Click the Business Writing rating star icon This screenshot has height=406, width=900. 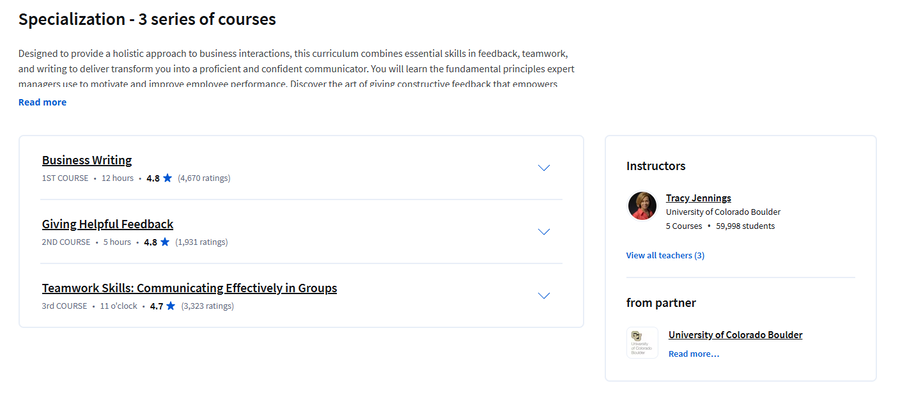click(168, 178)
